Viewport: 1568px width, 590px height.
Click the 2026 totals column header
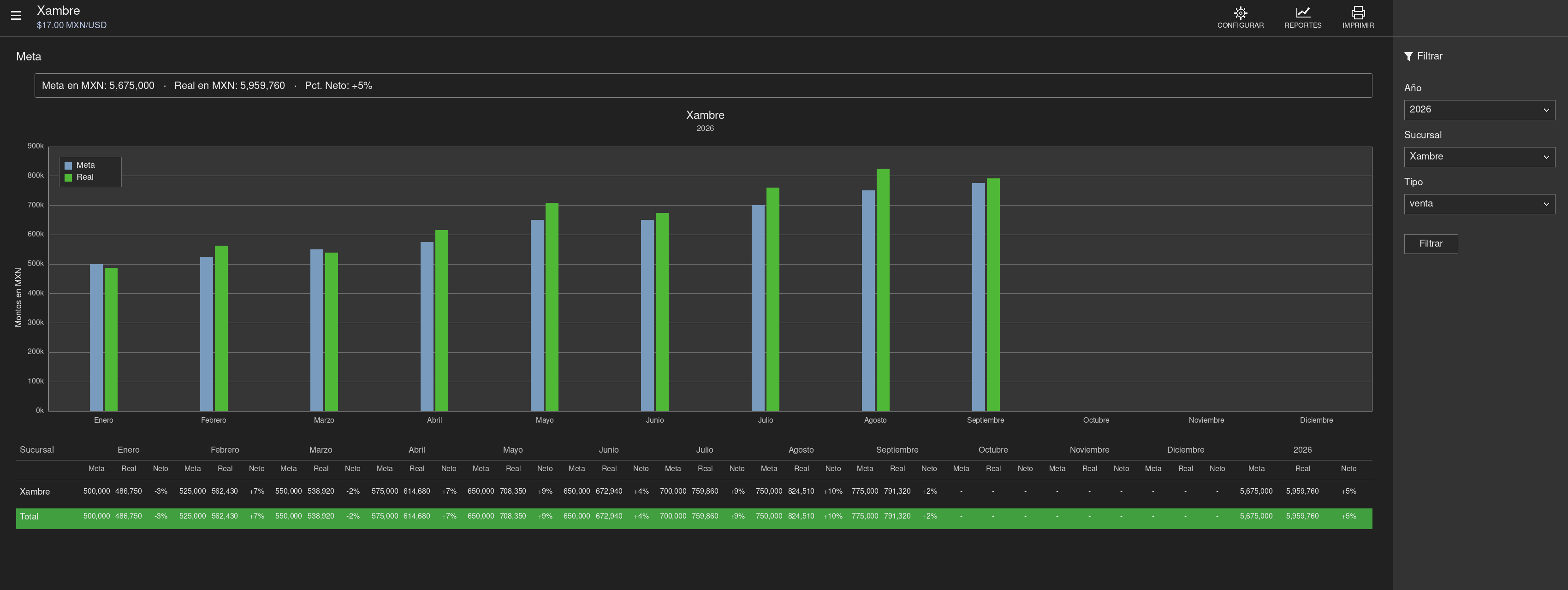(x=1303, y=450)
